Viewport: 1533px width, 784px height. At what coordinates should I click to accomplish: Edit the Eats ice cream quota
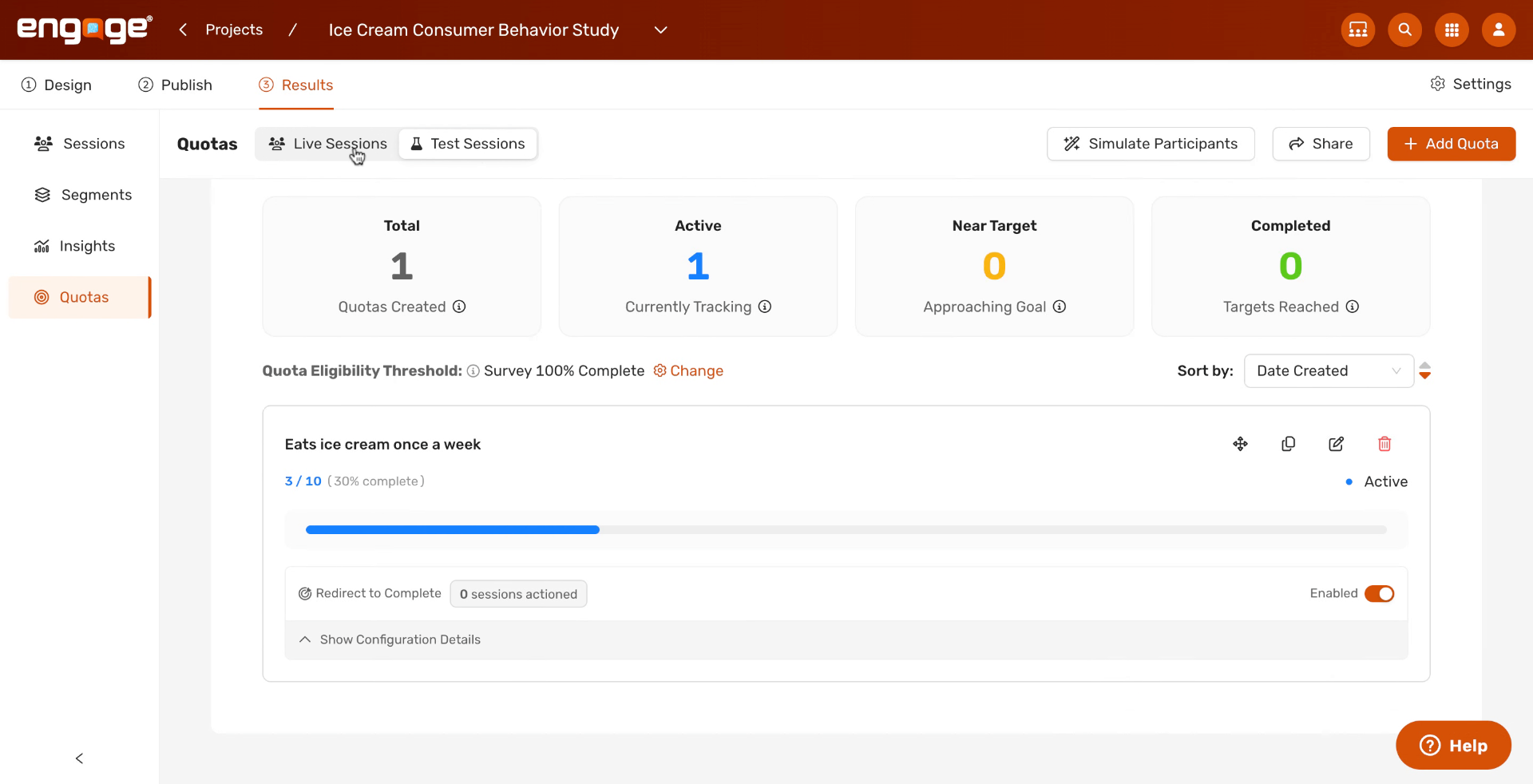[1336, 444]
